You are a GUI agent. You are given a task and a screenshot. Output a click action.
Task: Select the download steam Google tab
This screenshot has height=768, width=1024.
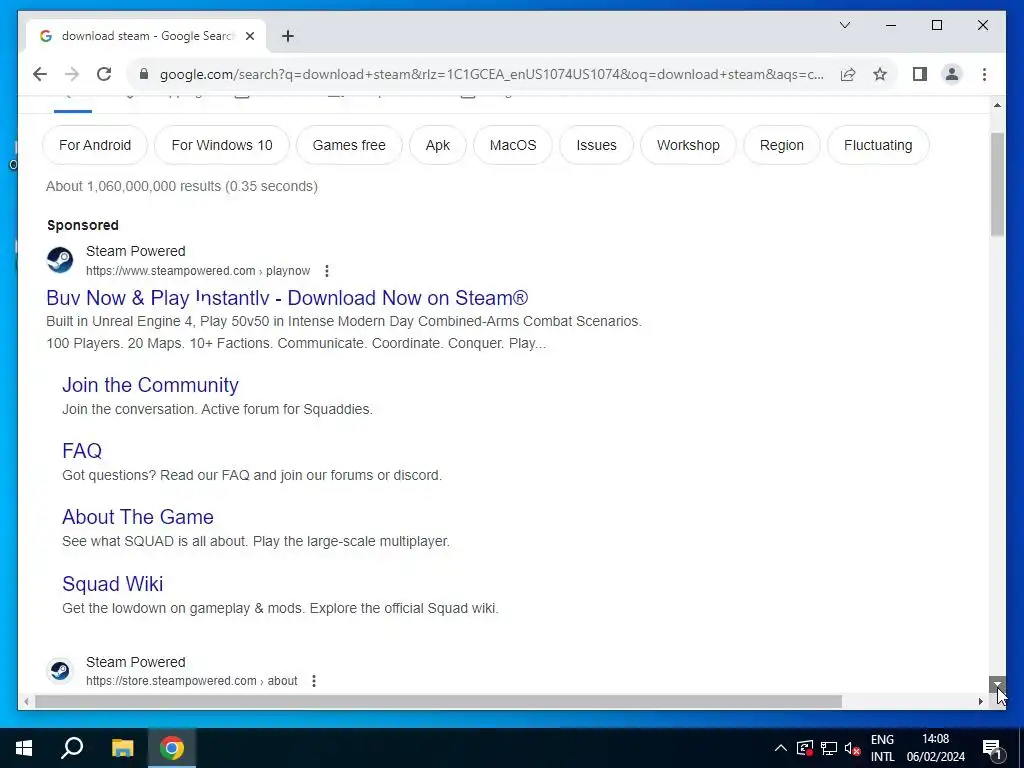point(146,36)
